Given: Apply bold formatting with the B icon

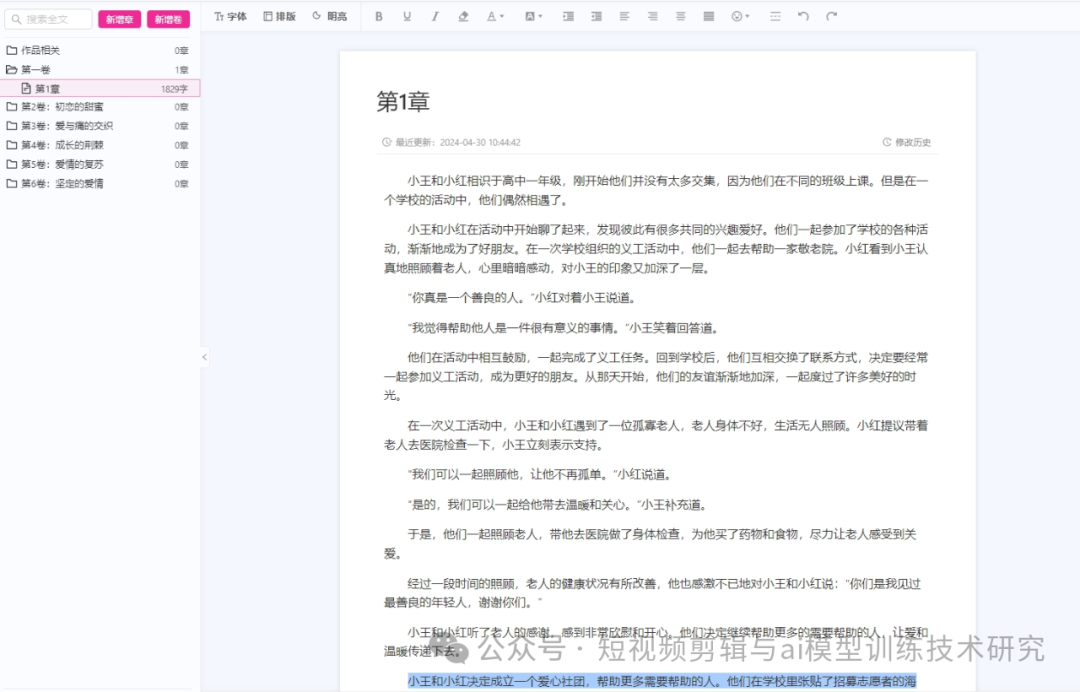Looking at the screenshot, I should point(379,17).
